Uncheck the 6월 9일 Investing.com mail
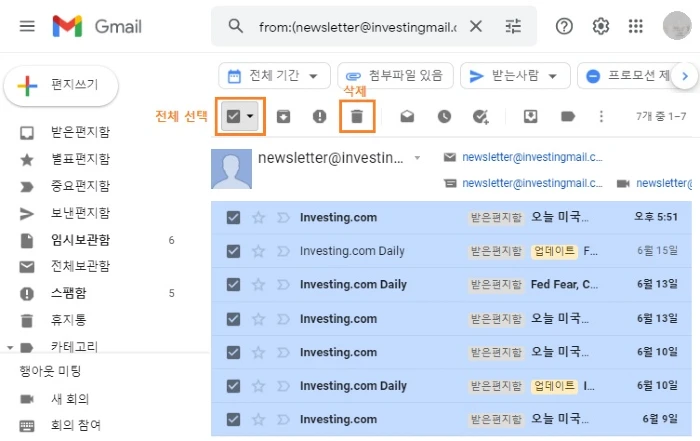This screenshot has width=700, height=441. click(233, 419)
